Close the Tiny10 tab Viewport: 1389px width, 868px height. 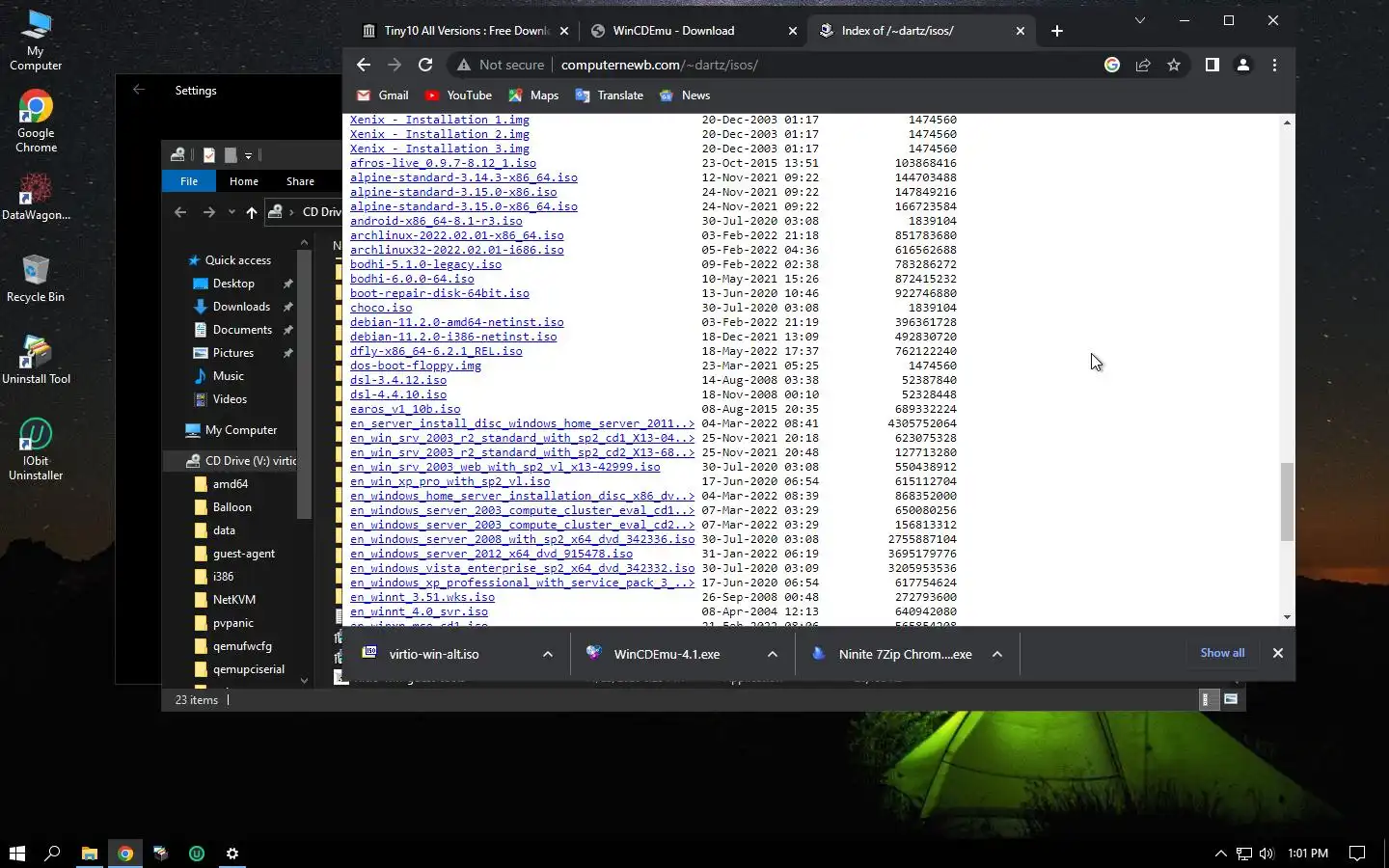click(564, 31)
